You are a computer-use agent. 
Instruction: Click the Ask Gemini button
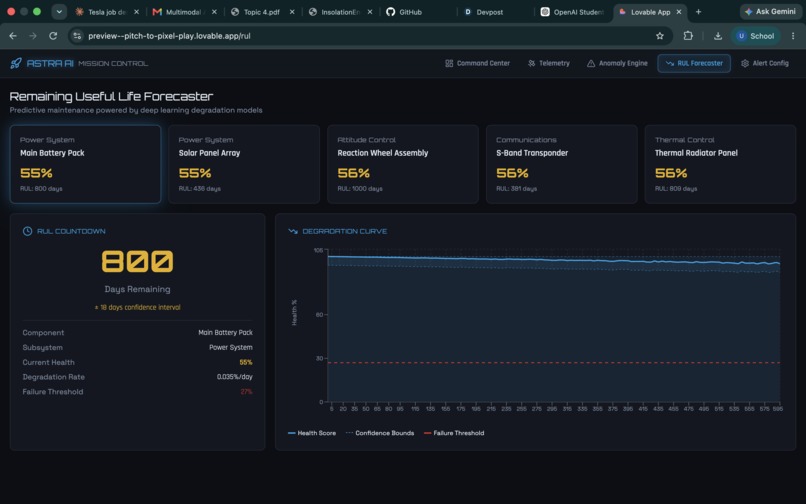pos(770,11)
